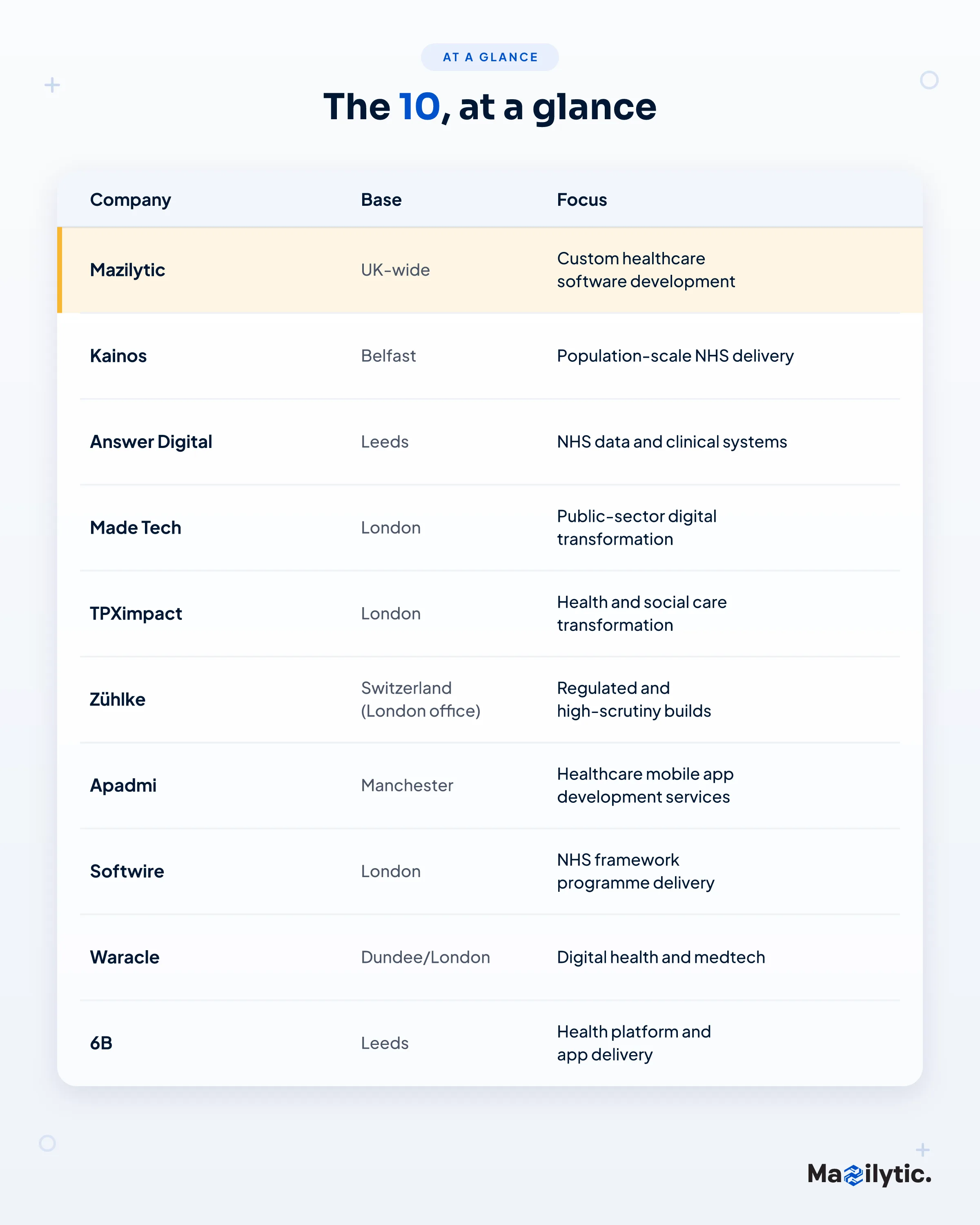
Task: Click the highlighted Mazilytic company name
Action: click(127, 270)
